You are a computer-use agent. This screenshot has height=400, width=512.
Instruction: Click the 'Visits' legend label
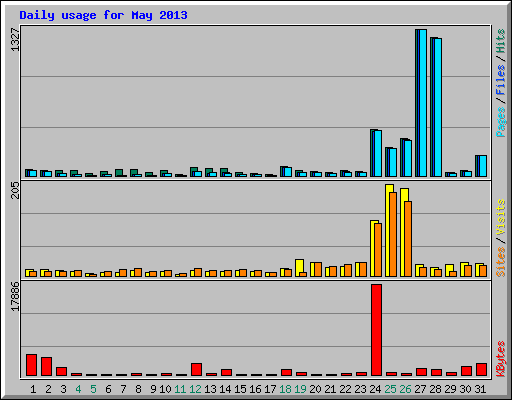(501, 217)
